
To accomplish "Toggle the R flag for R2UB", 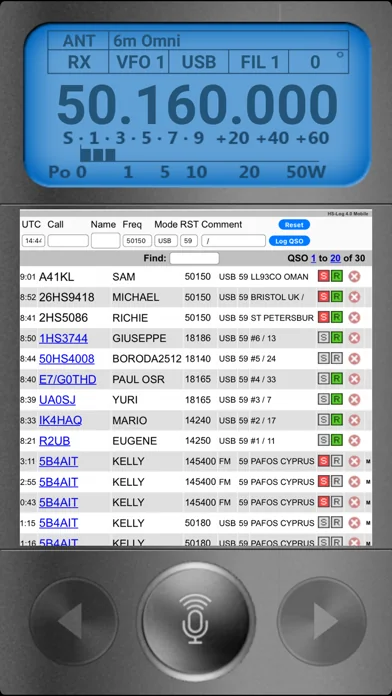I will [337, 440].
